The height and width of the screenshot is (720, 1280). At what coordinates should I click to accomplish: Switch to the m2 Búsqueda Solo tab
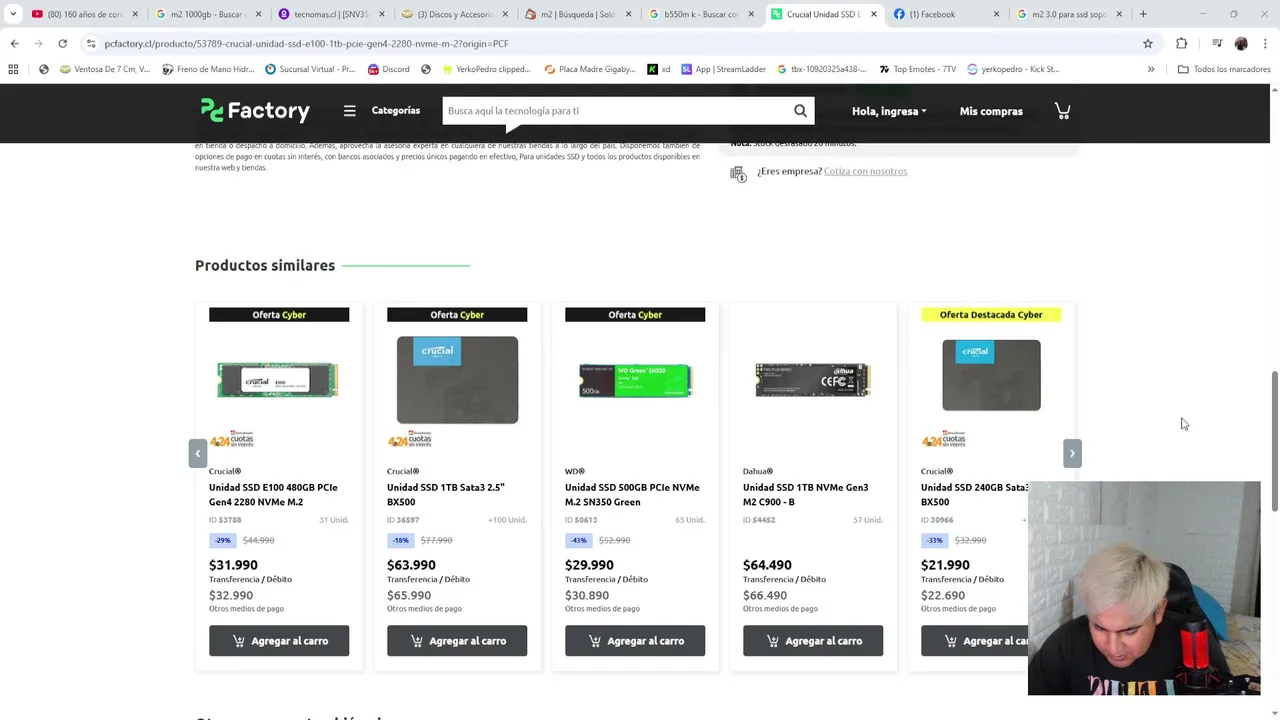575,14
